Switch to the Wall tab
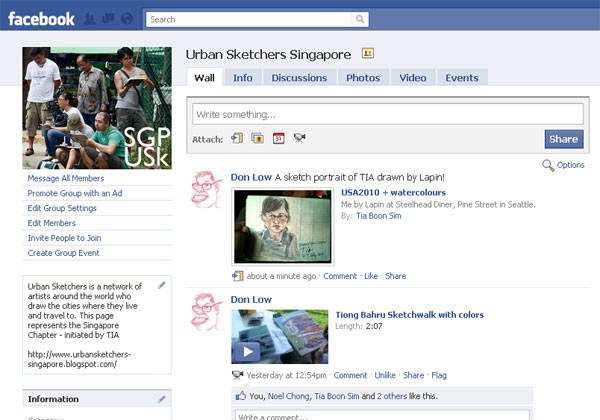The height and width of the screenshot is (420, 600). (204, 78)
